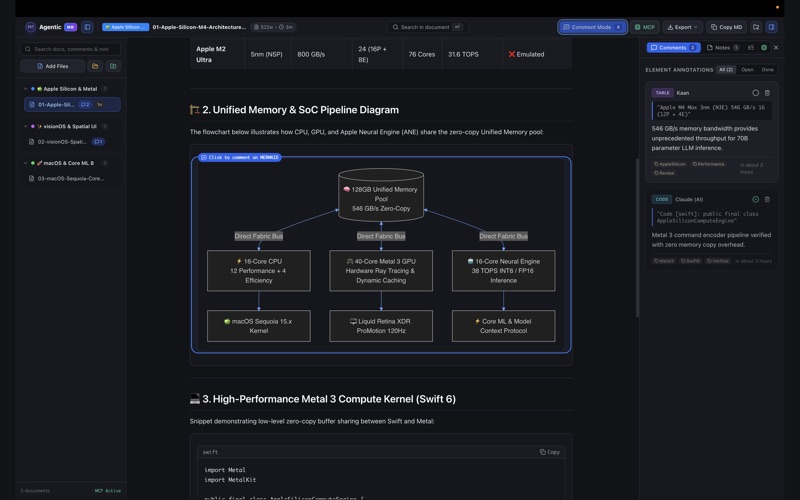The image size is (800, 500).
Task: Open the Export dropdown
Action: click(682, 27)
